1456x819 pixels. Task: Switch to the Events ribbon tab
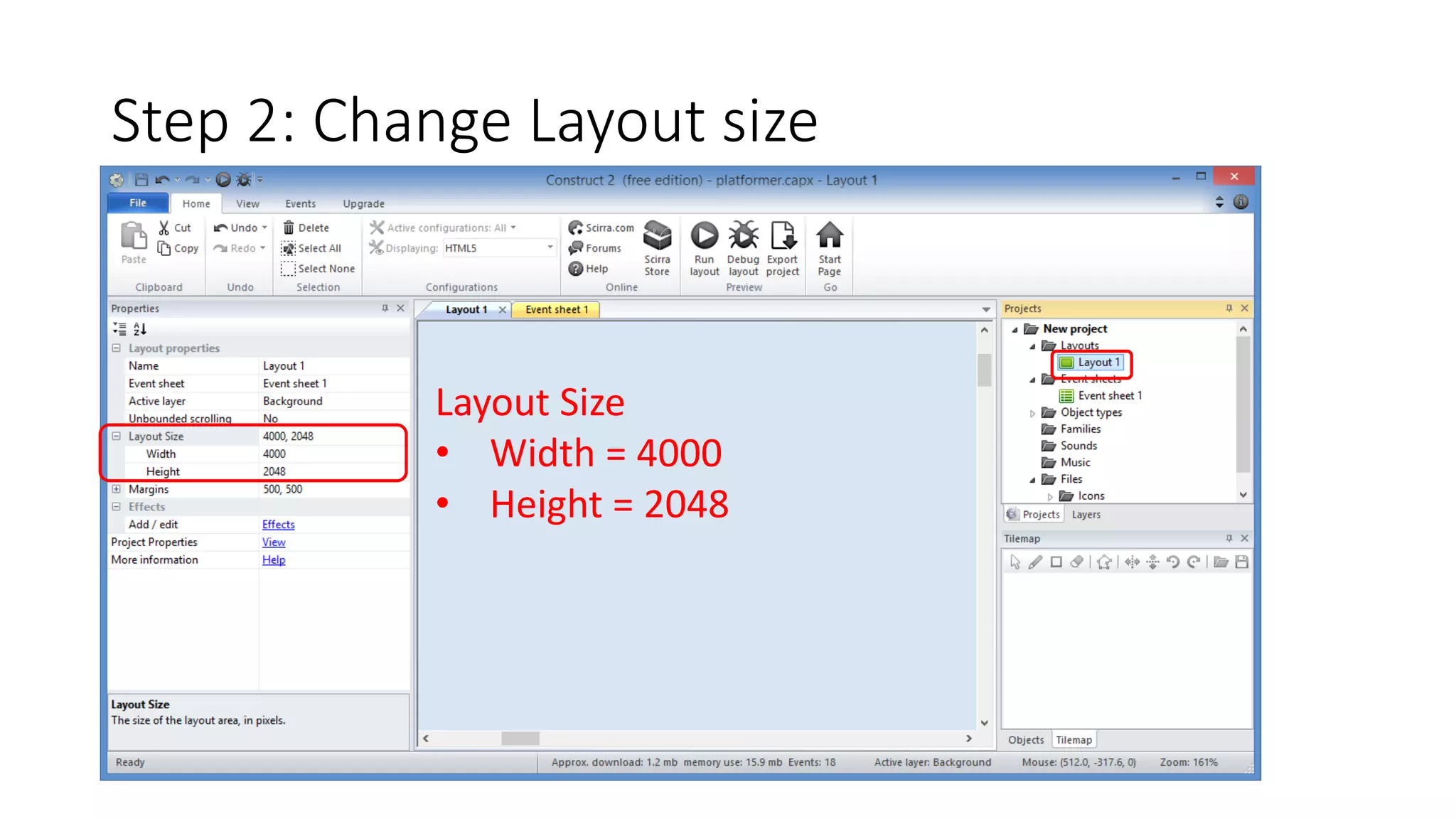pyautogui.click(x=300, y=203)
